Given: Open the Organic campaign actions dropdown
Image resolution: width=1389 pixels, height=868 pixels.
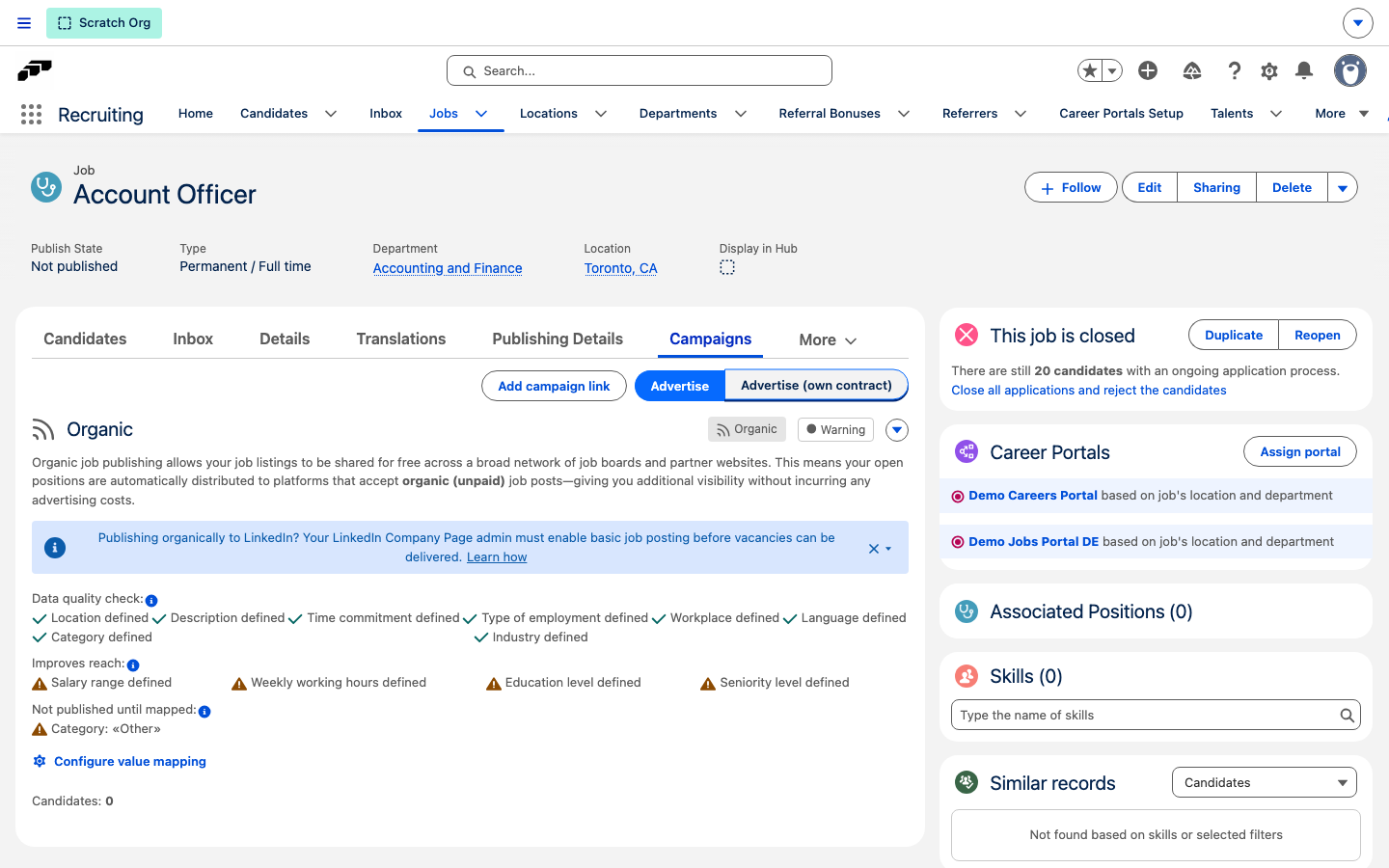Looking at the screenshot, I should pos(897,430).
